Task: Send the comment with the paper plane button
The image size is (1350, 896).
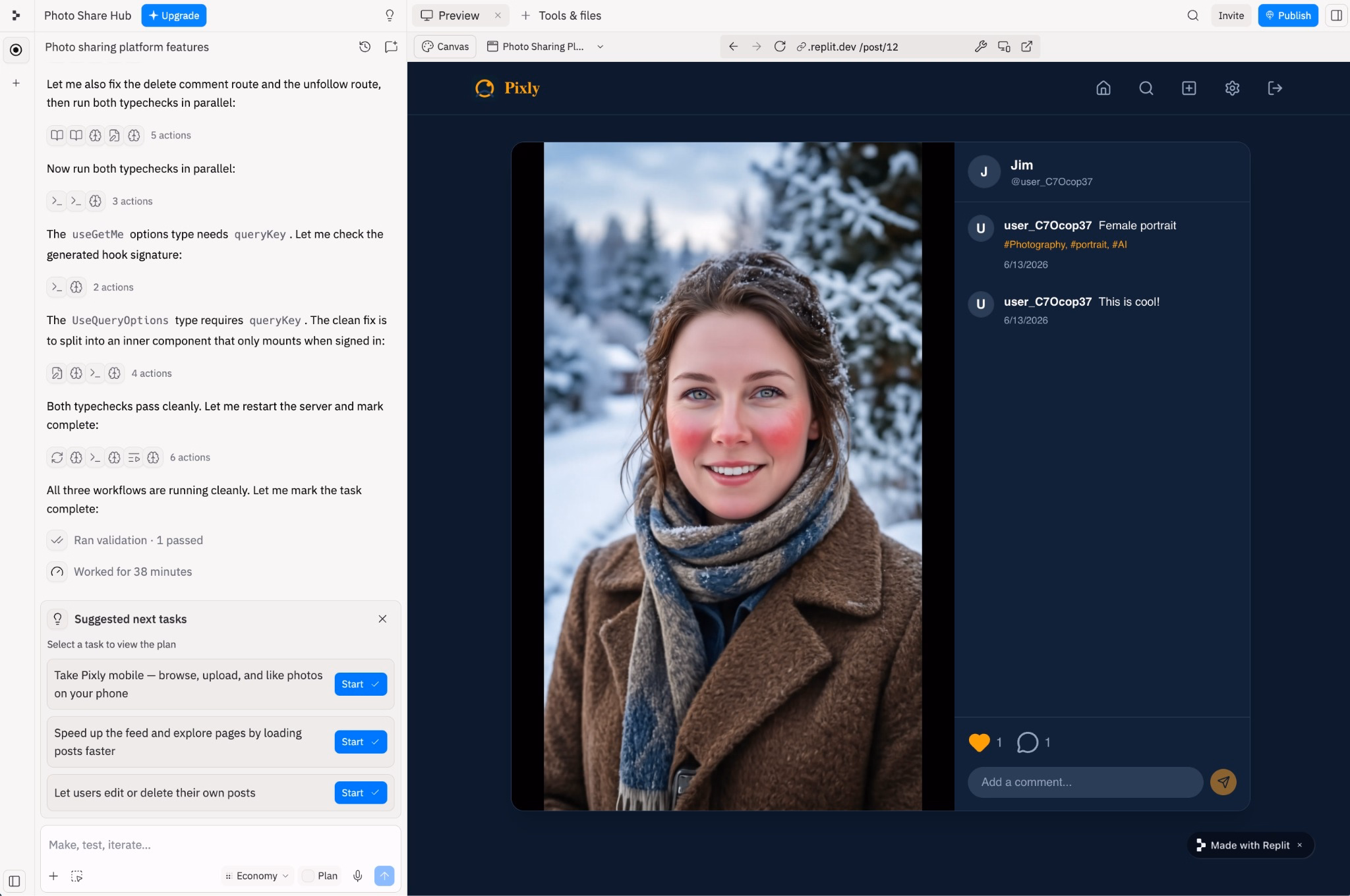Action: (1223, 782)
